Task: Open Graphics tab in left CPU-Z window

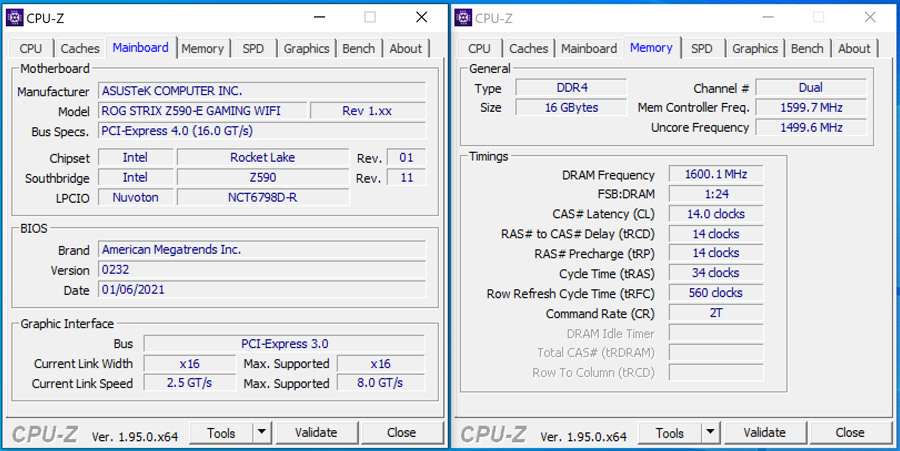Action: [307, 49]
